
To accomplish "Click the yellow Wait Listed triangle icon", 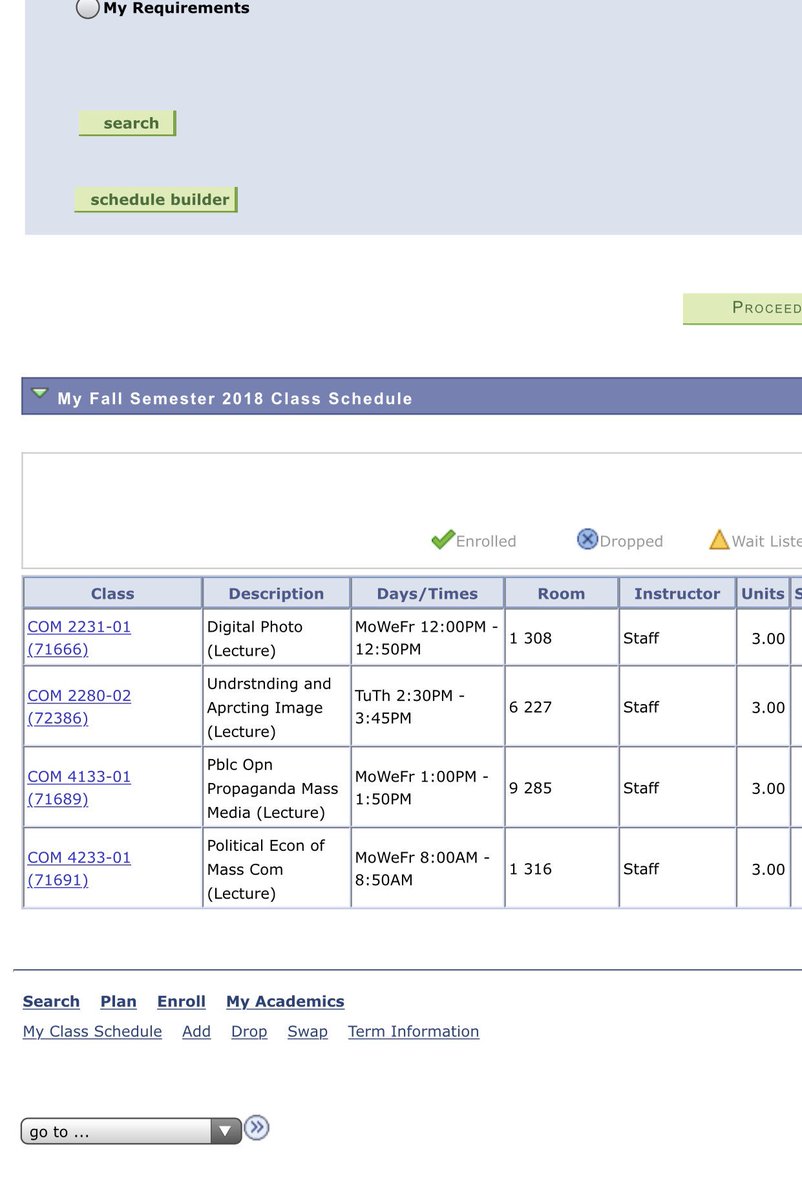I will pos(719,540).
